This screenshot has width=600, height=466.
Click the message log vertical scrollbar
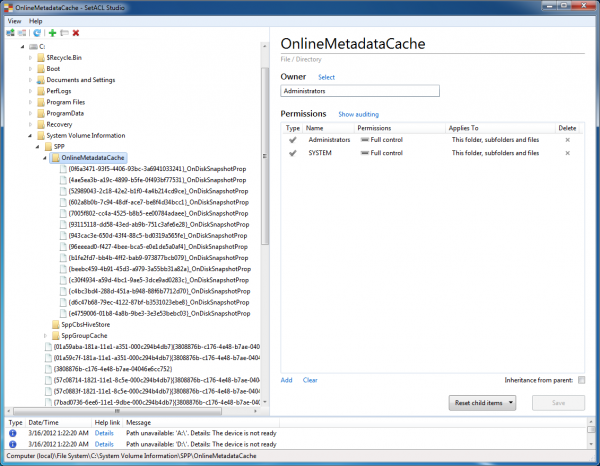[591, 433]
